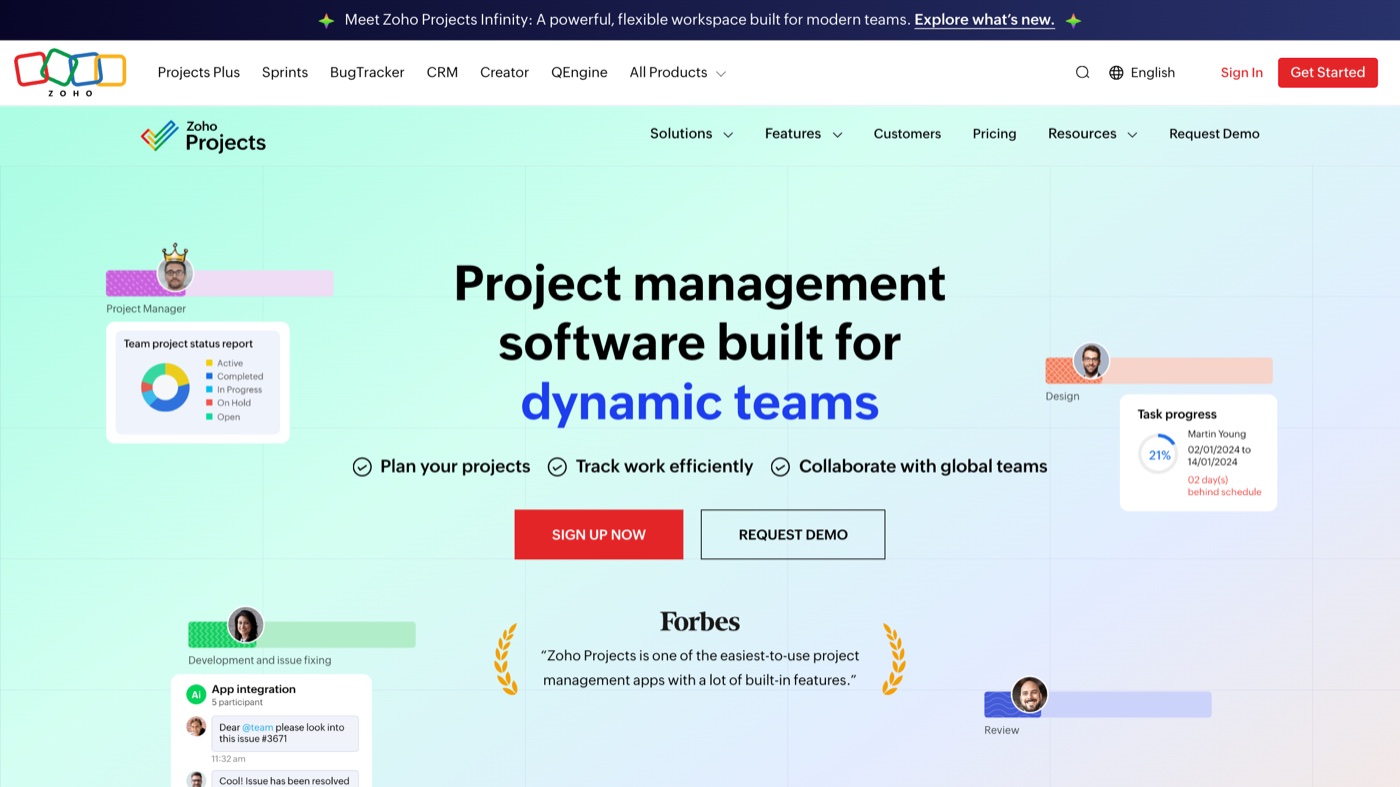Image resolution: width=1400 pixels, height=787 pixels.
Task: Click '02 day(s) behind schedule' text
Action: pyautogui.click(x=1224, y=486)
